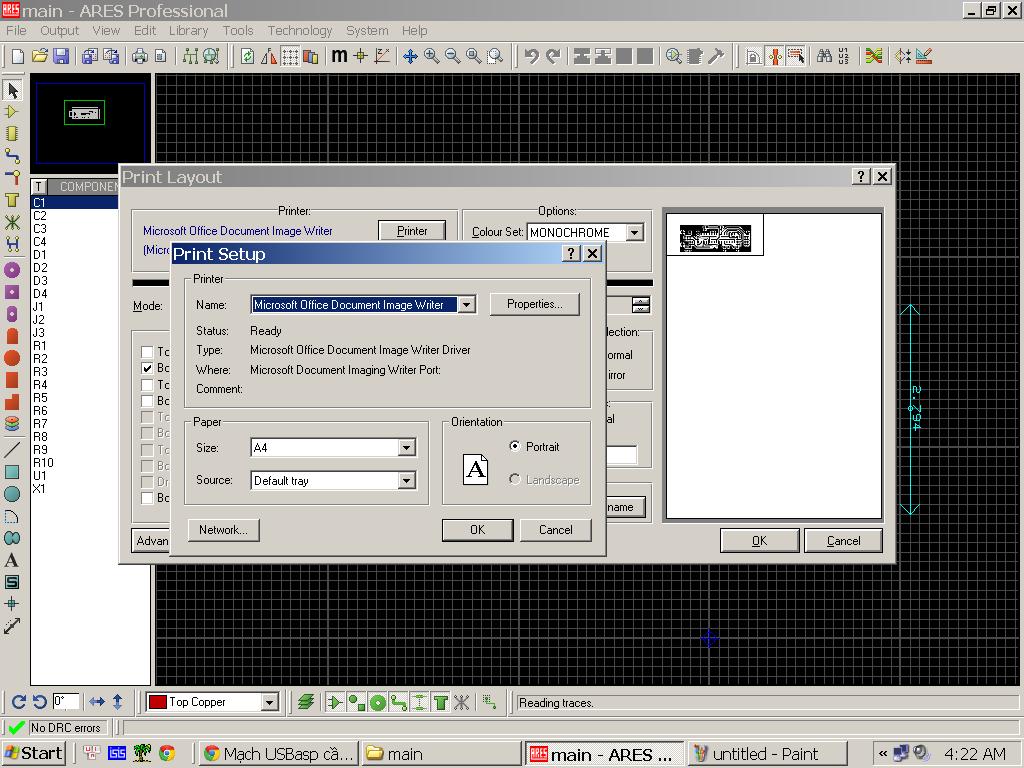Screen dimensions: 1024x768
Task: Open the Output menu
Action: tap(59, 30)
